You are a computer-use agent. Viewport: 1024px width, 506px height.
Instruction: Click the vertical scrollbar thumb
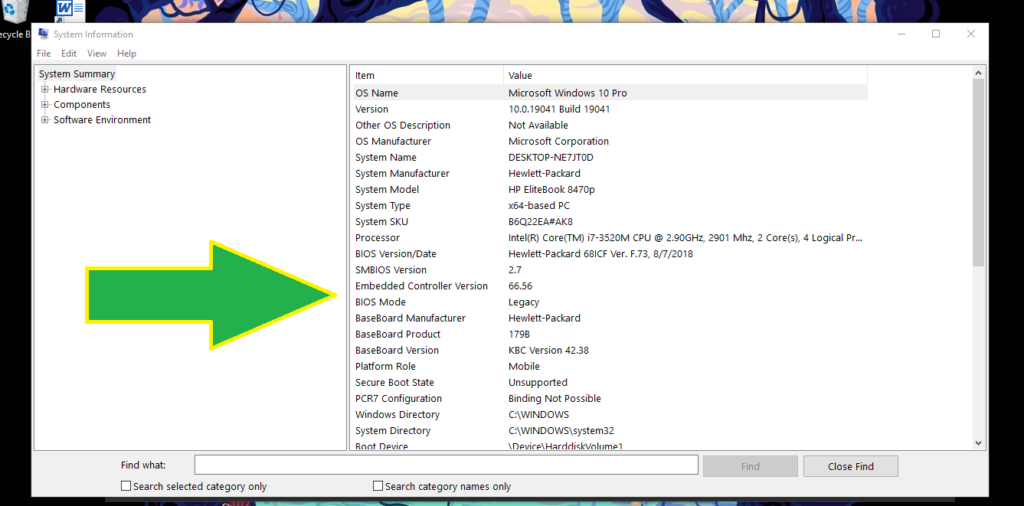point(978,172)
